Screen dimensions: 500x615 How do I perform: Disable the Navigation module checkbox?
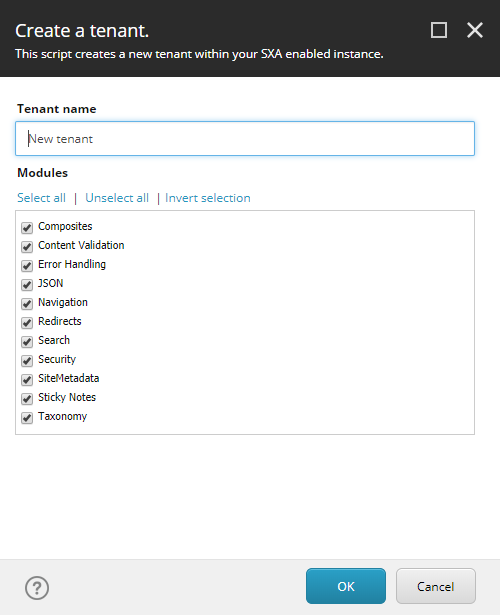point(27,304)
